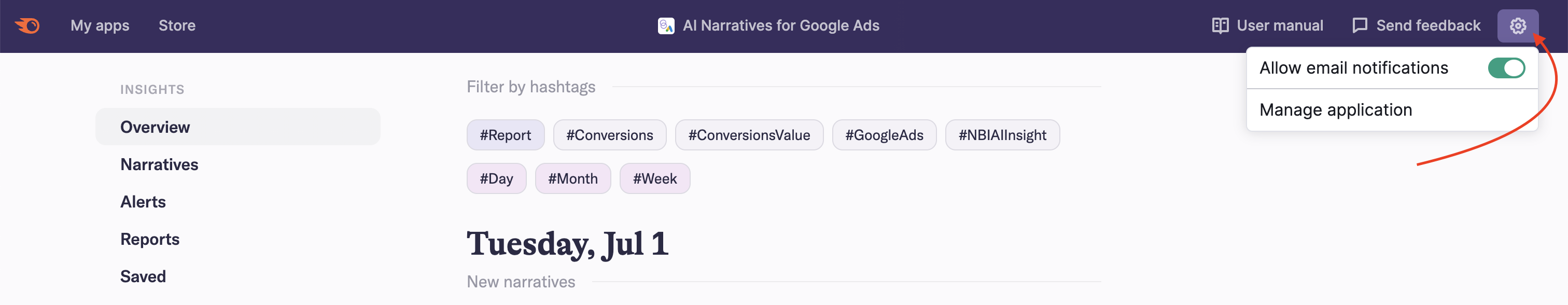Filter by #Conversions hashtag

click(609, 135)
